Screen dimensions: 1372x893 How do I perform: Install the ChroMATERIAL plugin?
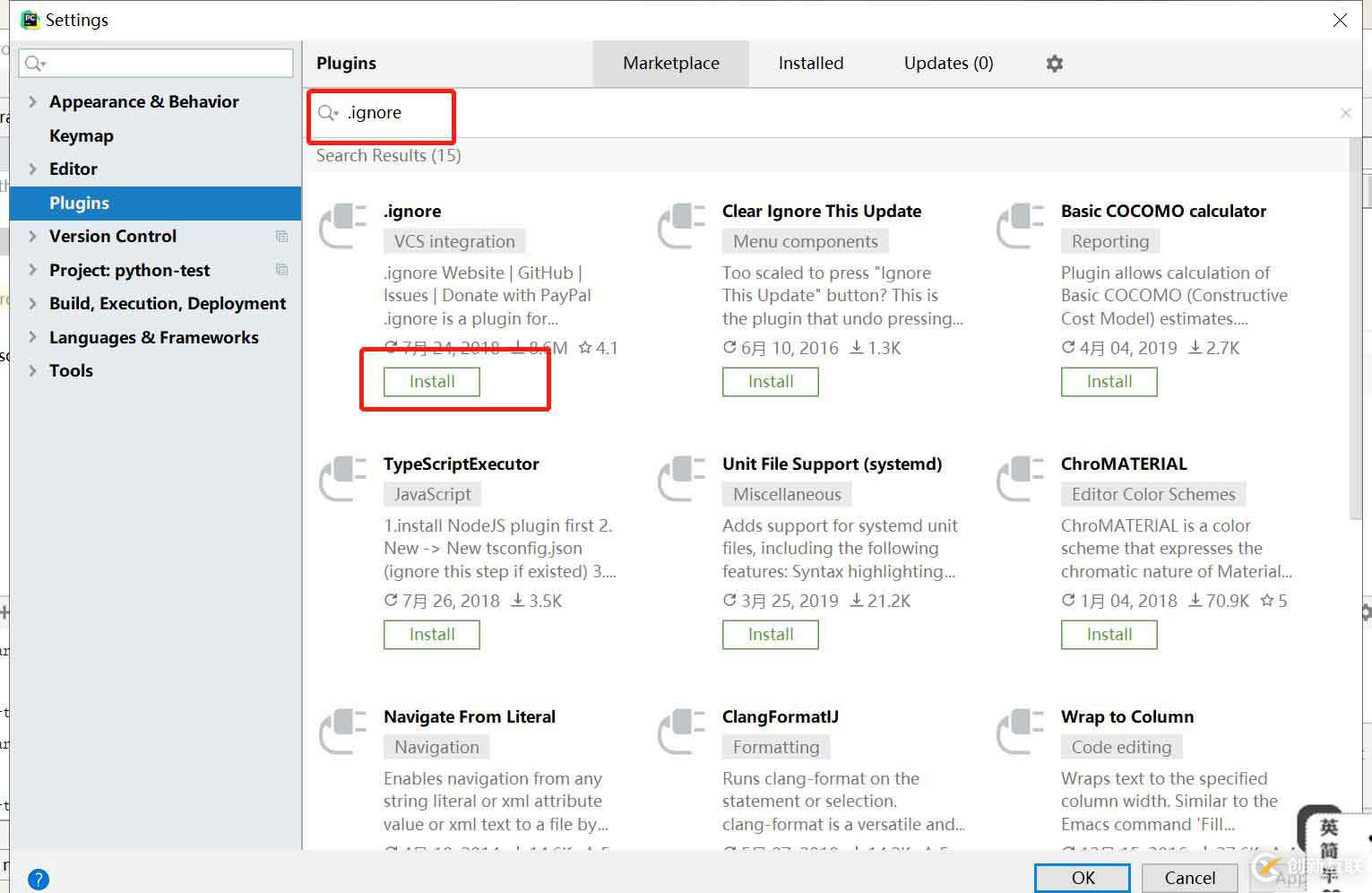[1109, 635]
